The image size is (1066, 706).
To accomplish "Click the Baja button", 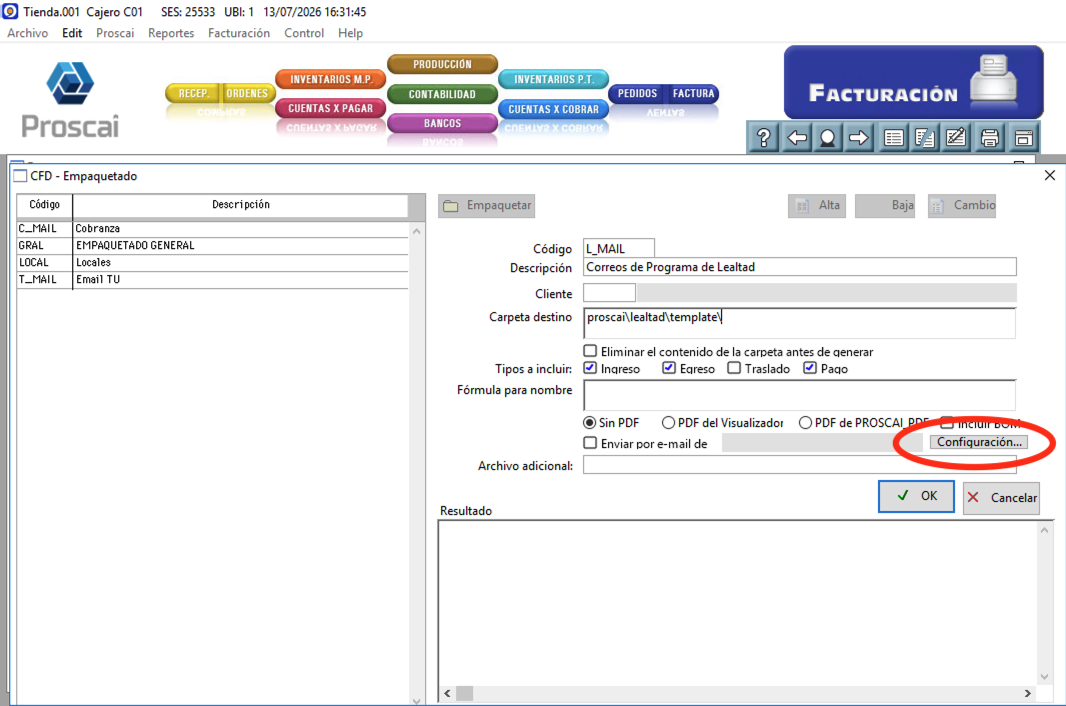I will (x=884, y=205).
